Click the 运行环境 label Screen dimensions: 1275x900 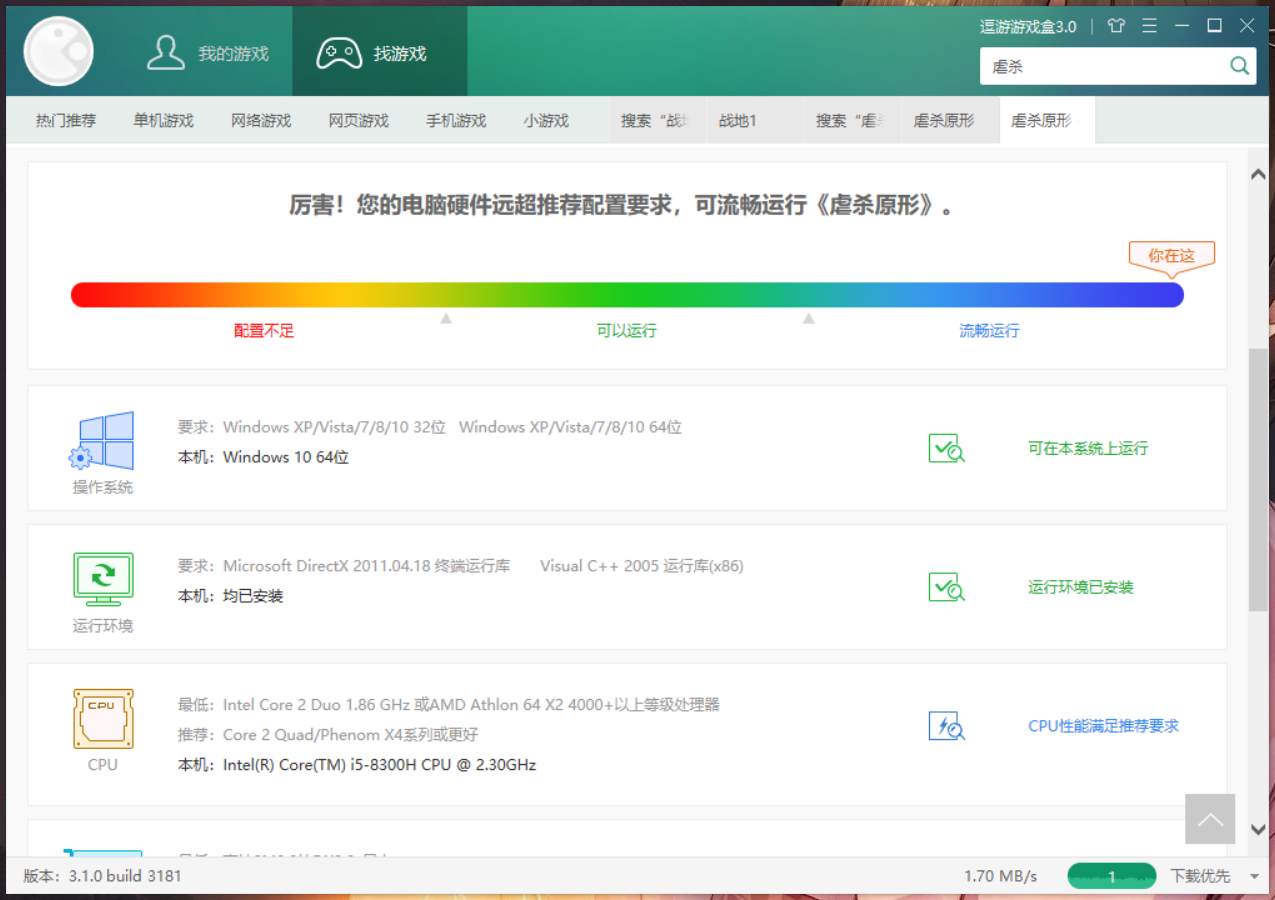(103, 626)
